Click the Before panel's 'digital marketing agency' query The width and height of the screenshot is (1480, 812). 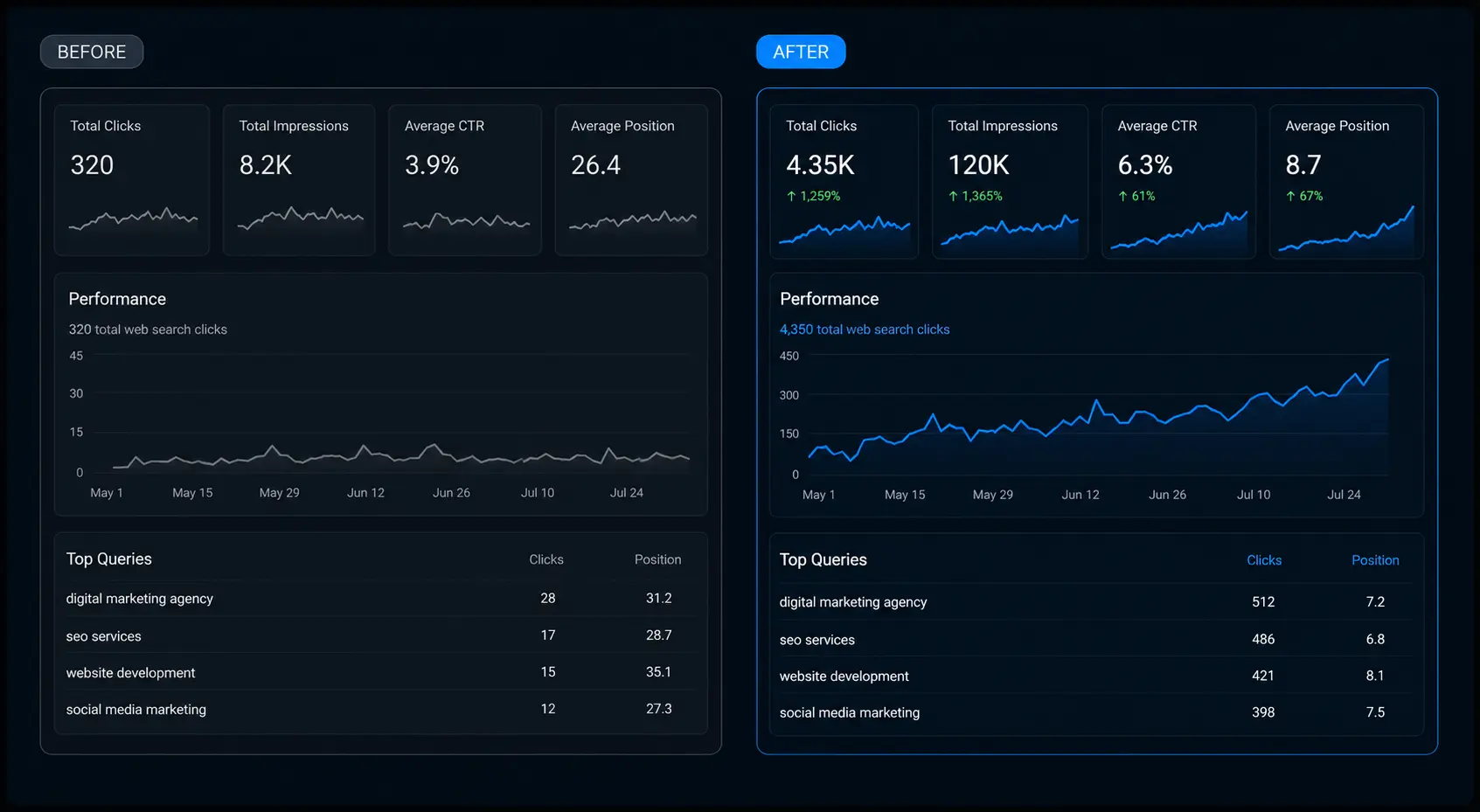[x=140, y=599]
